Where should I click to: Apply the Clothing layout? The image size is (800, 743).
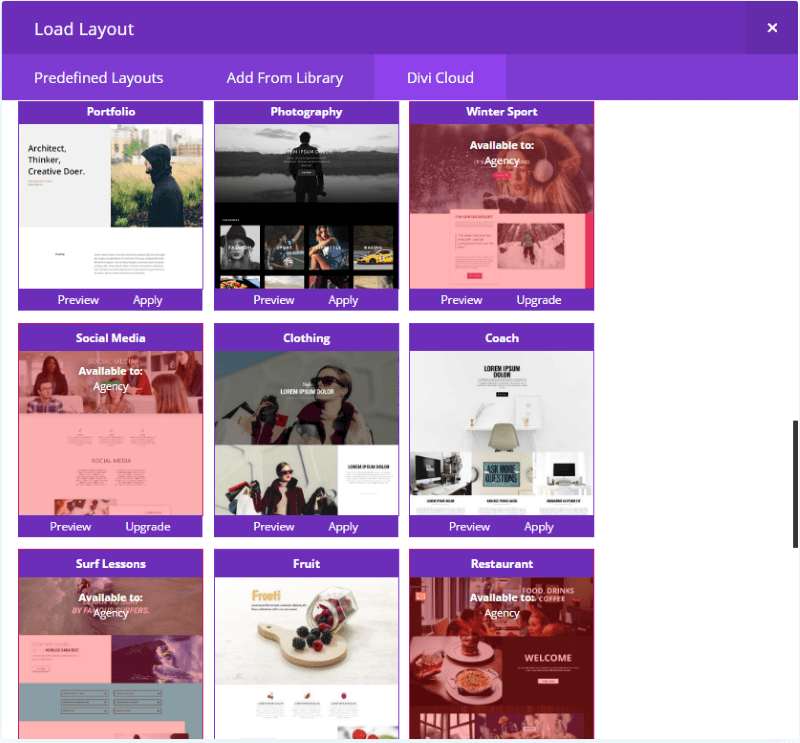343,527
